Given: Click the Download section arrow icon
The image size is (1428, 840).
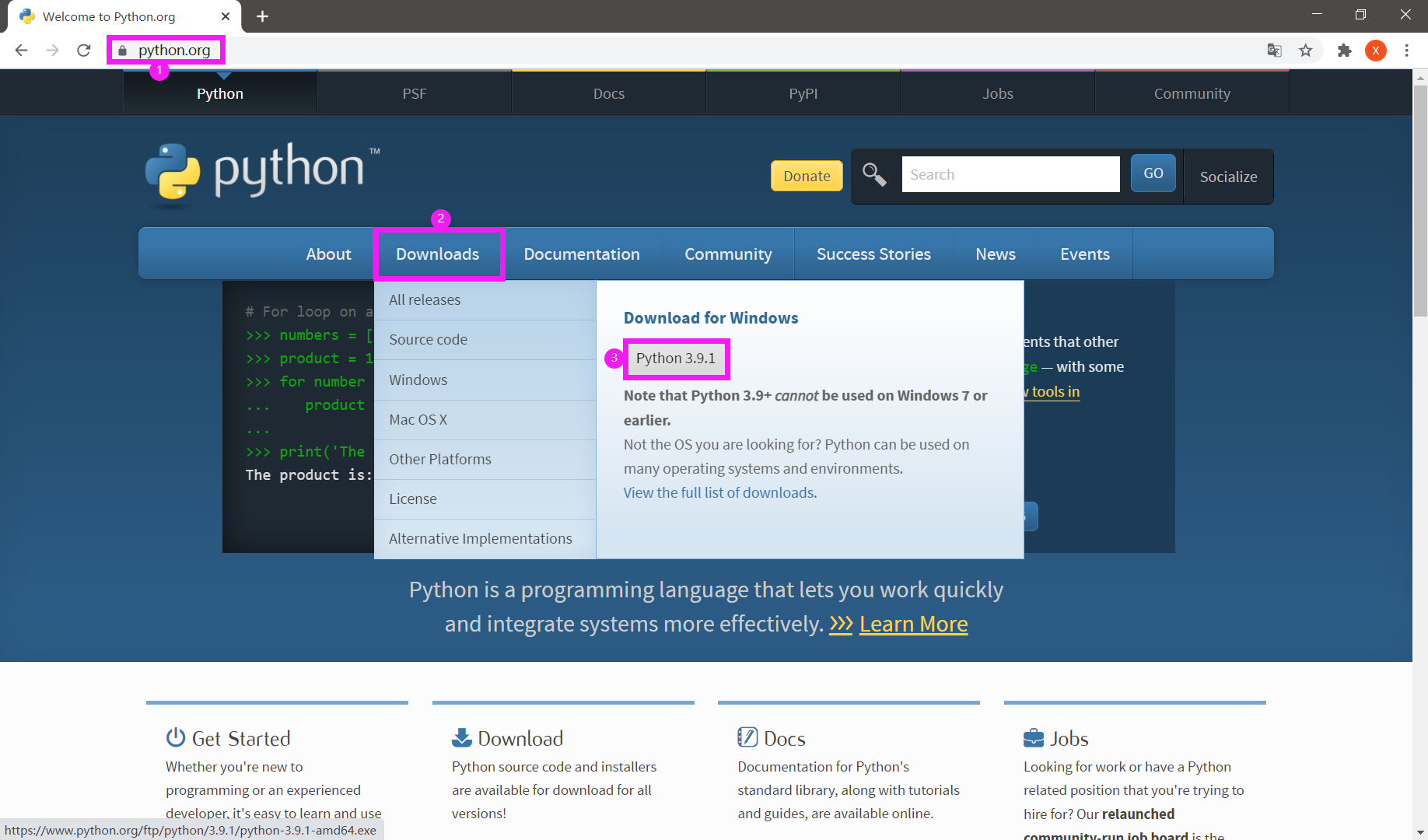Looking at the screenshot, I should coord(462,737).
